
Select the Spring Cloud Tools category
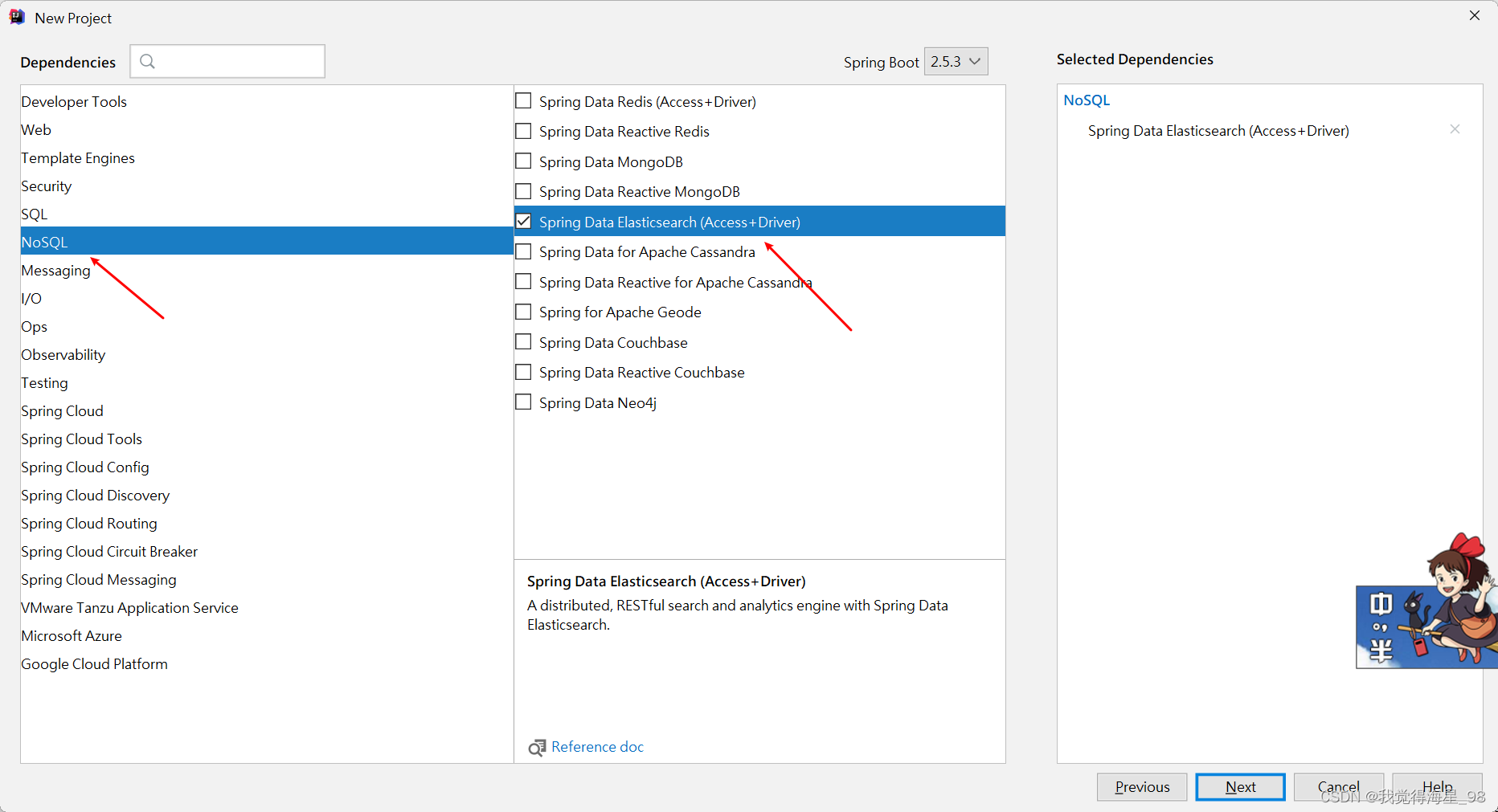click(x=267, y=439)
